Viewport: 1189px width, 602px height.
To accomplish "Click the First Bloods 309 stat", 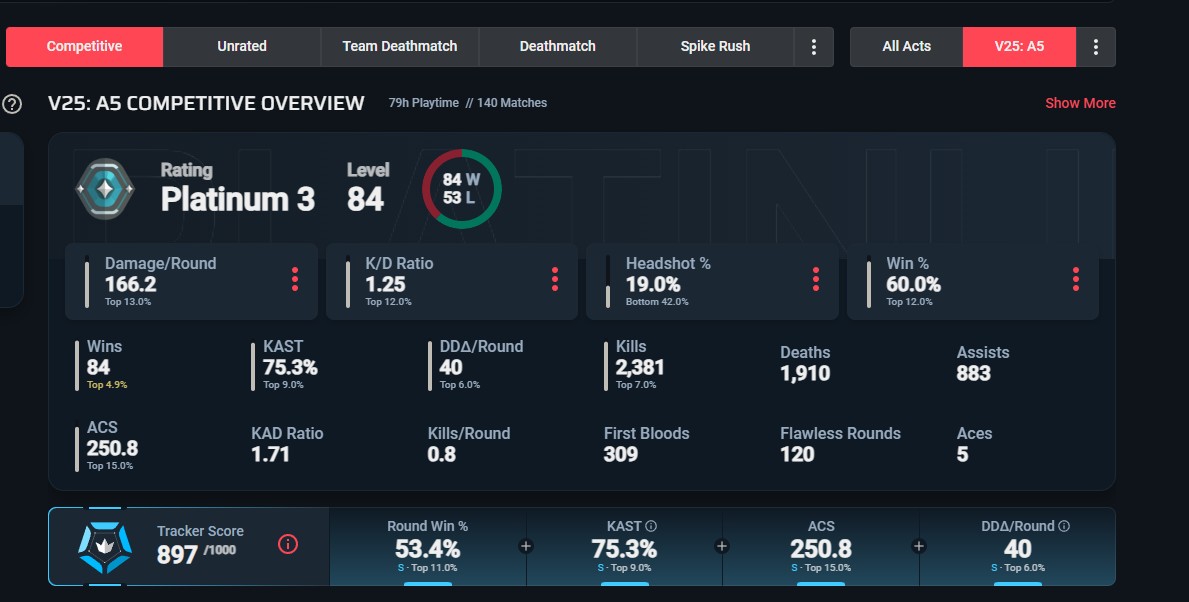I will coord(647,444).
